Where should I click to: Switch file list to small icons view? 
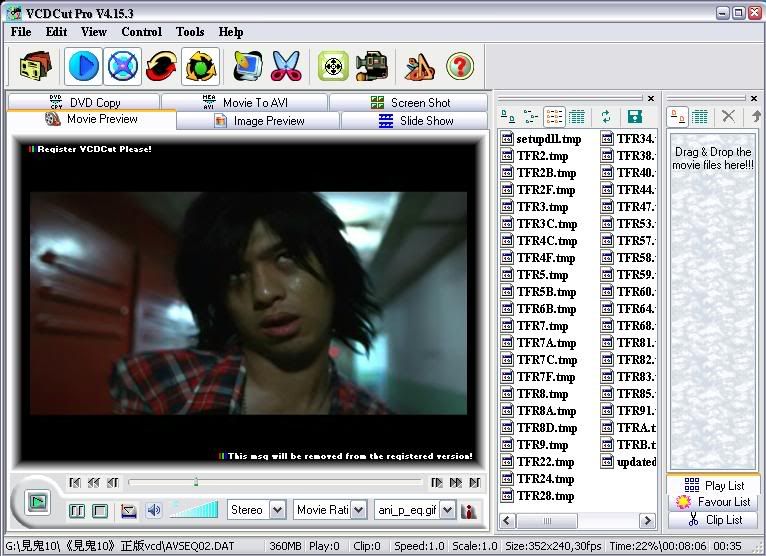tap(531, 116)
